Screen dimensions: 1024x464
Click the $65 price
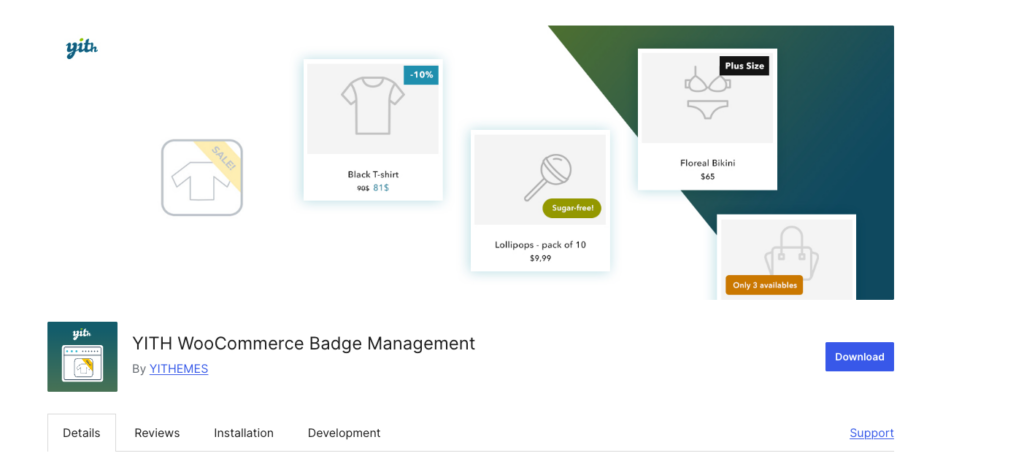707,176
